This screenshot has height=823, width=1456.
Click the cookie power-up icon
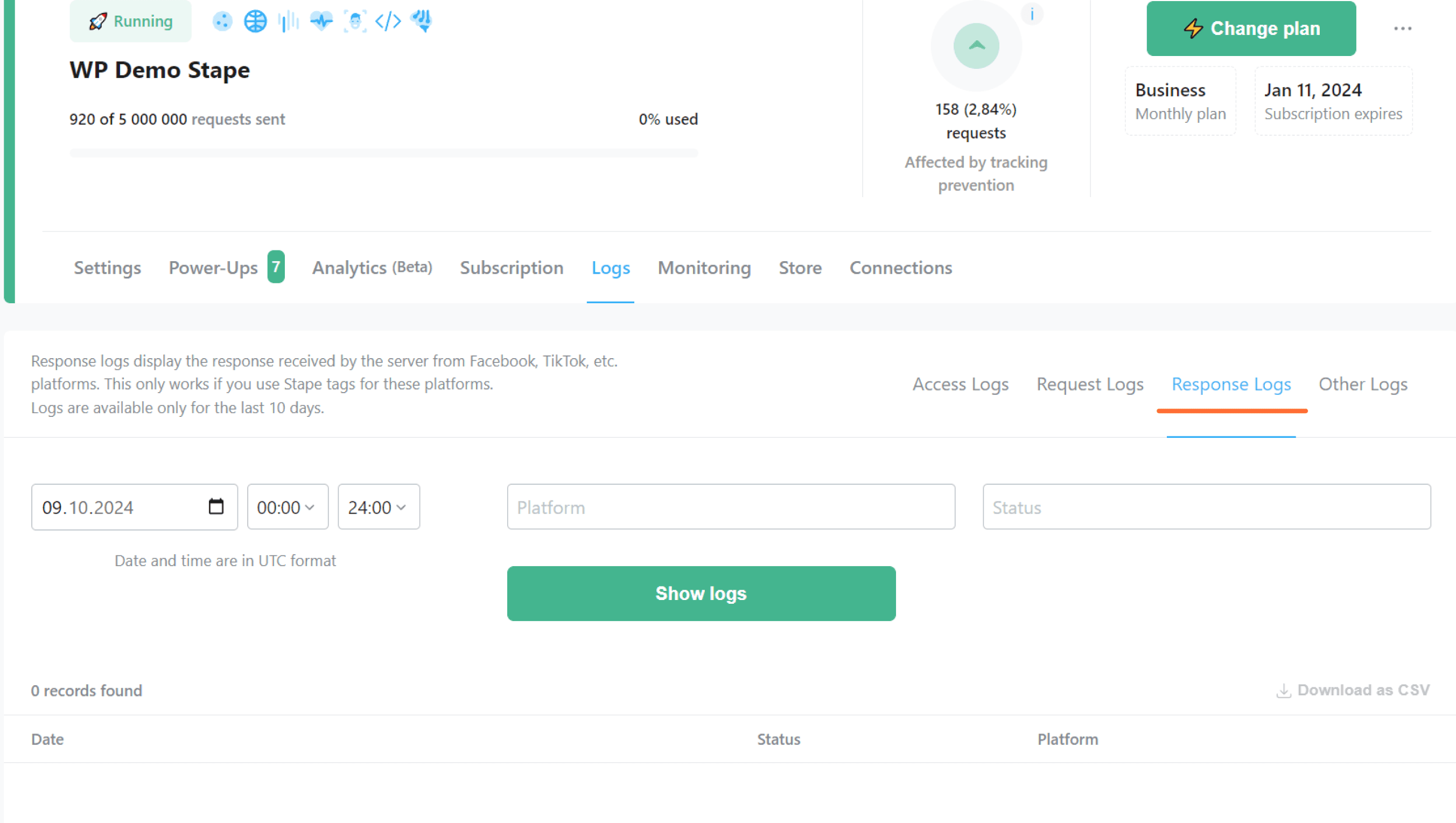tap(222, 22)
